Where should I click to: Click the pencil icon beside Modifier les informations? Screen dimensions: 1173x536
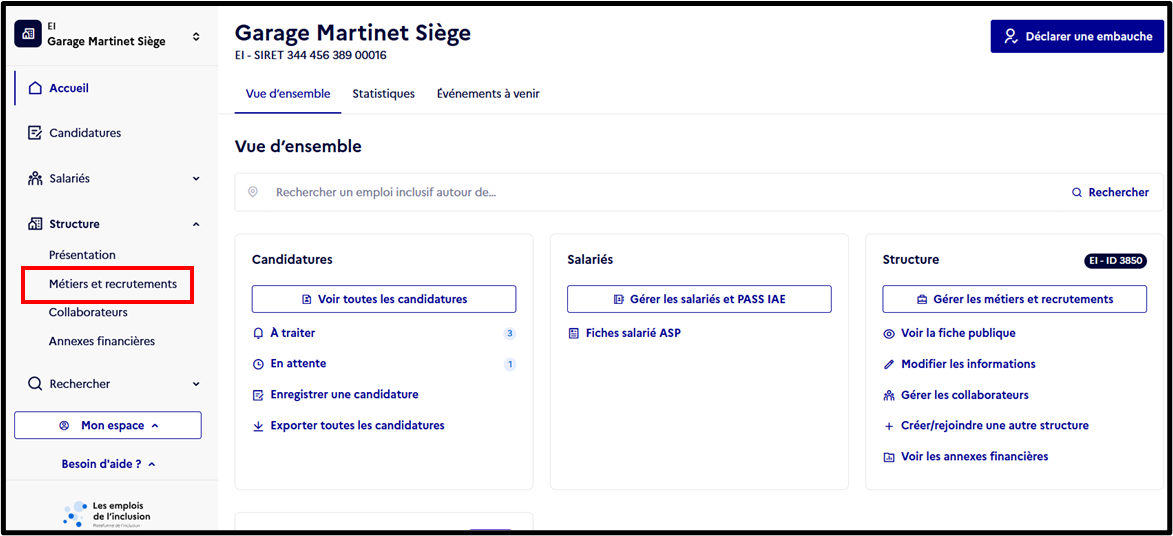point(889,365)
